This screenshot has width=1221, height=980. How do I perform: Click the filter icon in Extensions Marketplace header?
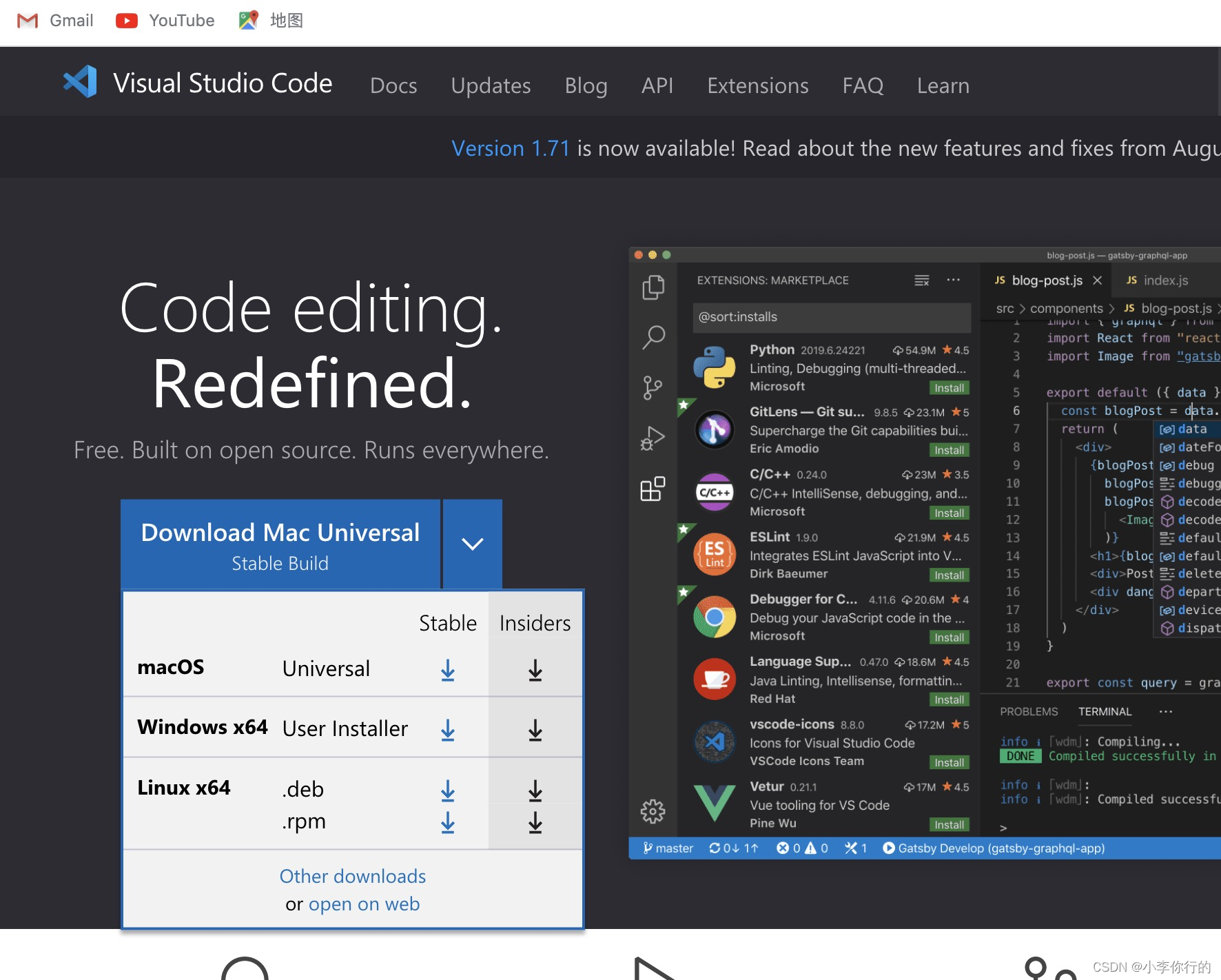click(921, 280)
